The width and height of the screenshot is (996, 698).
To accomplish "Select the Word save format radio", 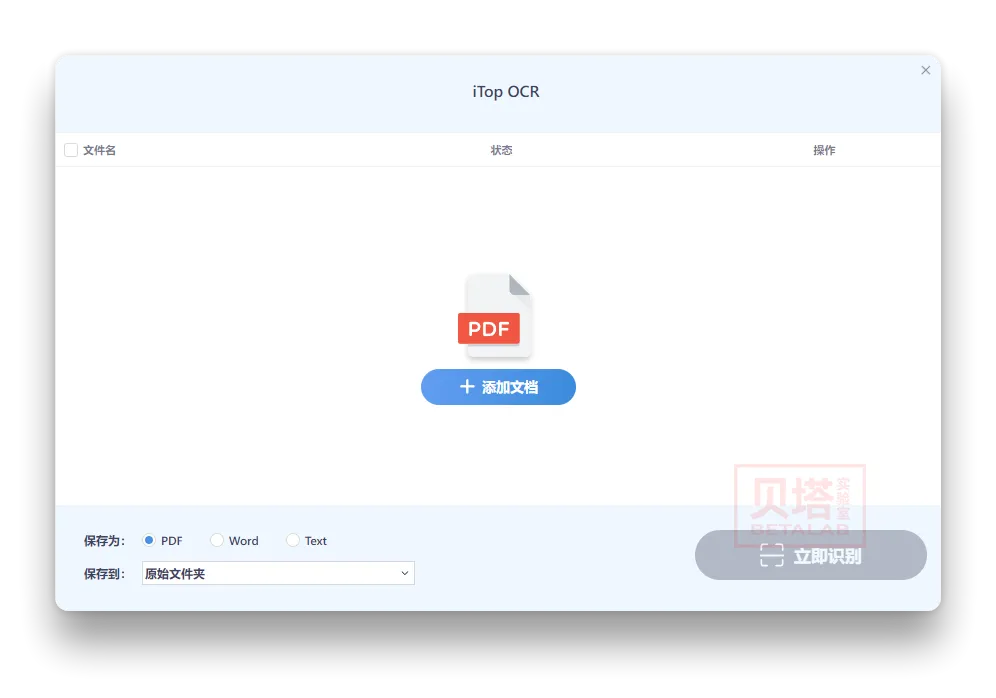I will coord(217,540).
